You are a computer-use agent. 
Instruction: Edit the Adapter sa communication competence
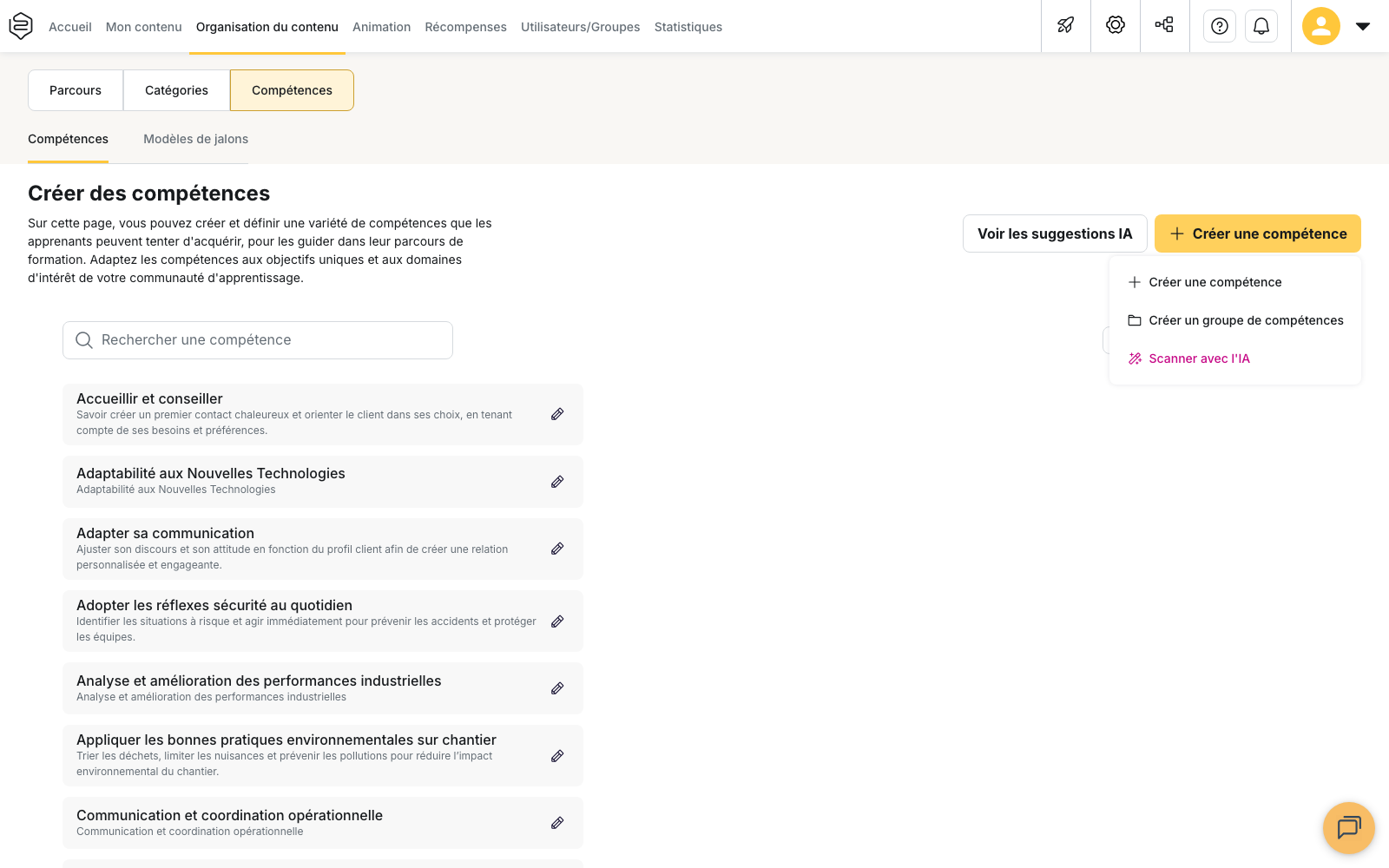click(x=557, y=549)
